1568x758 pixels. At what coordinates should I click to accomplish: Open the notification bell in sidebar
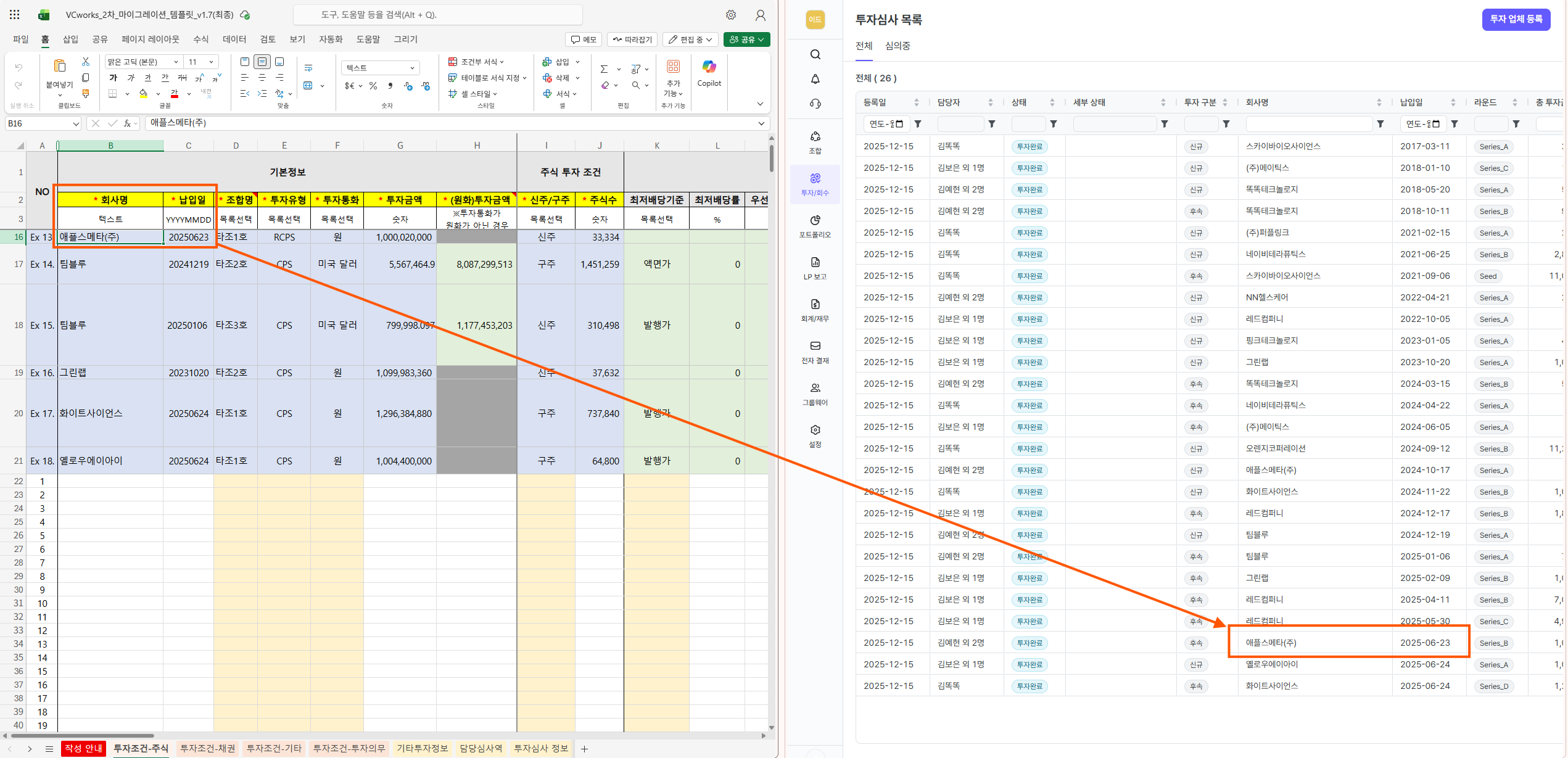point(815,79)
